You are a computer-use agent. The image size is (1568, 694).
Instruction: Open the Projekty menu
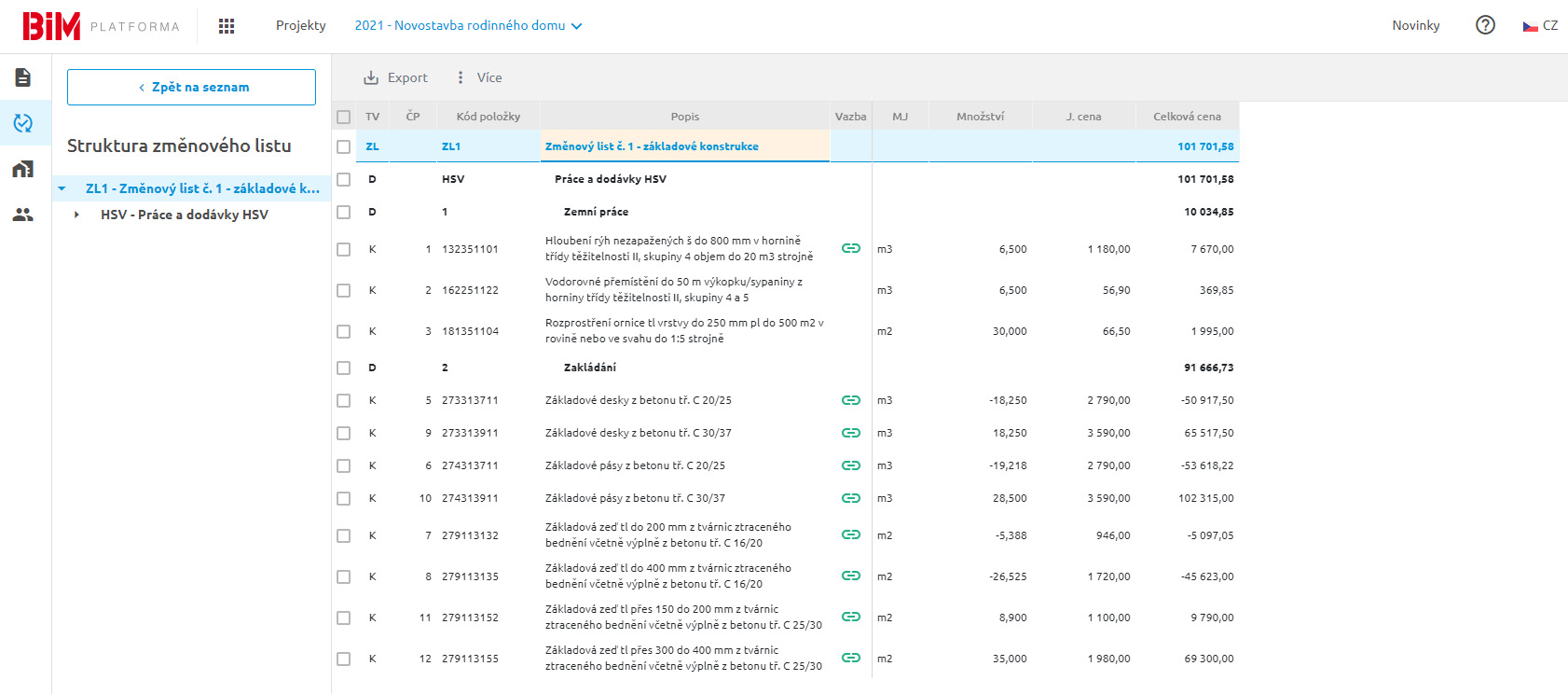click(x=300, y=25)
